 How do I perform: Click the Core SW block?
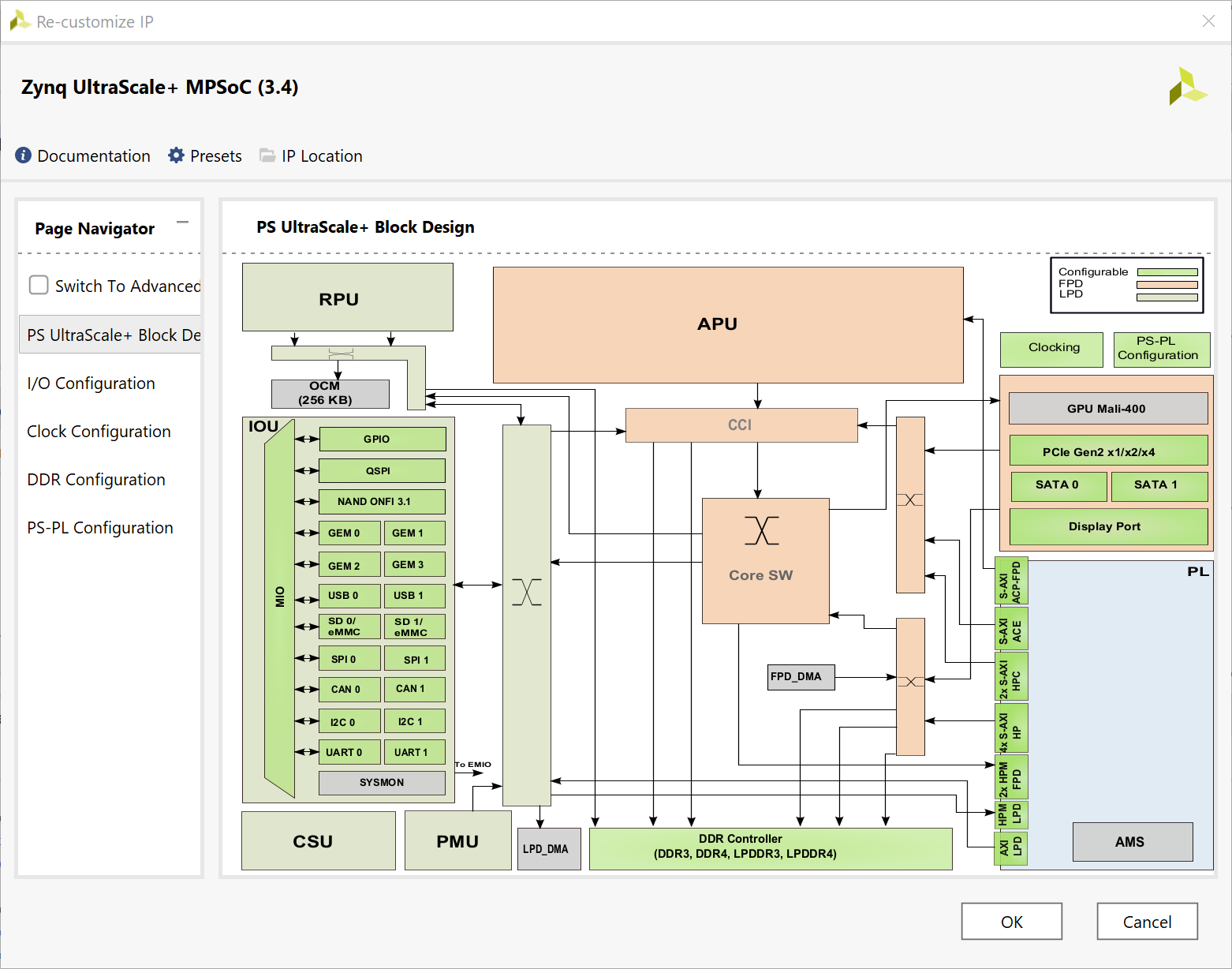(766, 561)
